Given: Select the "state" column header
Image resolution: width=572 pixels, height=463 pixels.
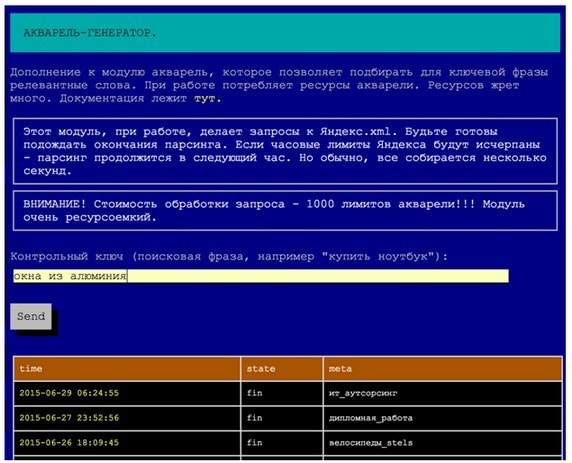Looking at the screenshot, I should [282, 369].
